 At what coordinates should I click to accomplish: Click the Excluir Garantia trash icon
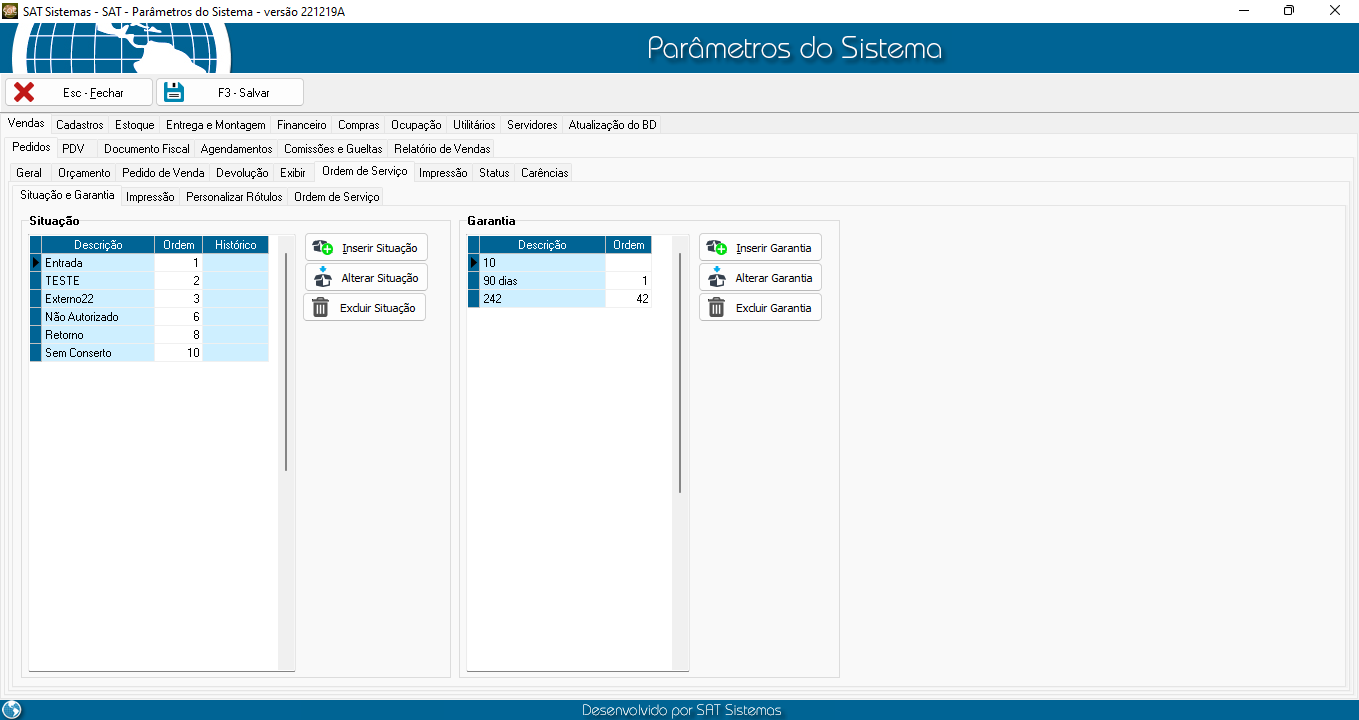(717, 307)
